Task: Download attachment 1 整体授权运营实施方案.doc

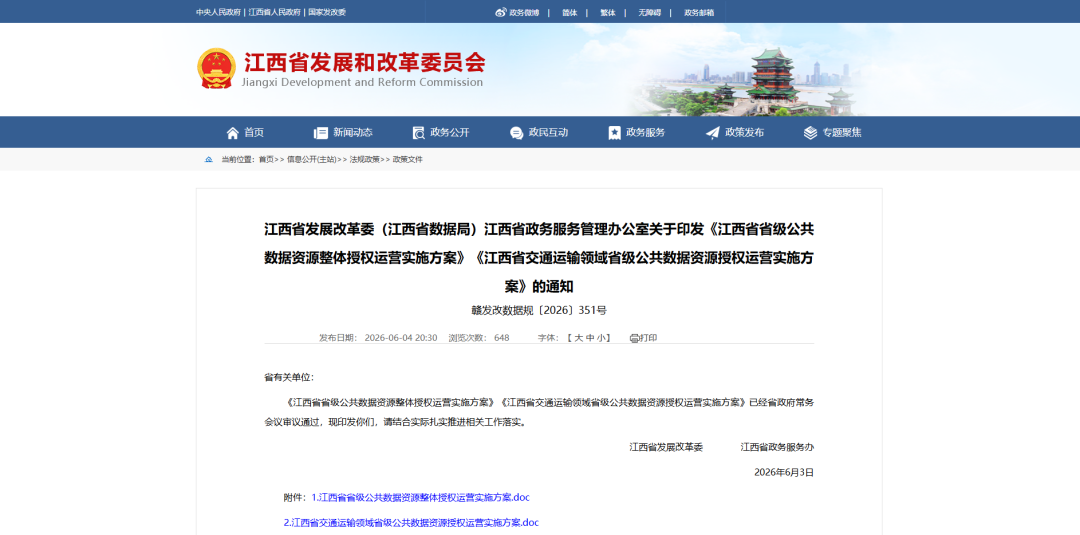Action: point(420,497)
